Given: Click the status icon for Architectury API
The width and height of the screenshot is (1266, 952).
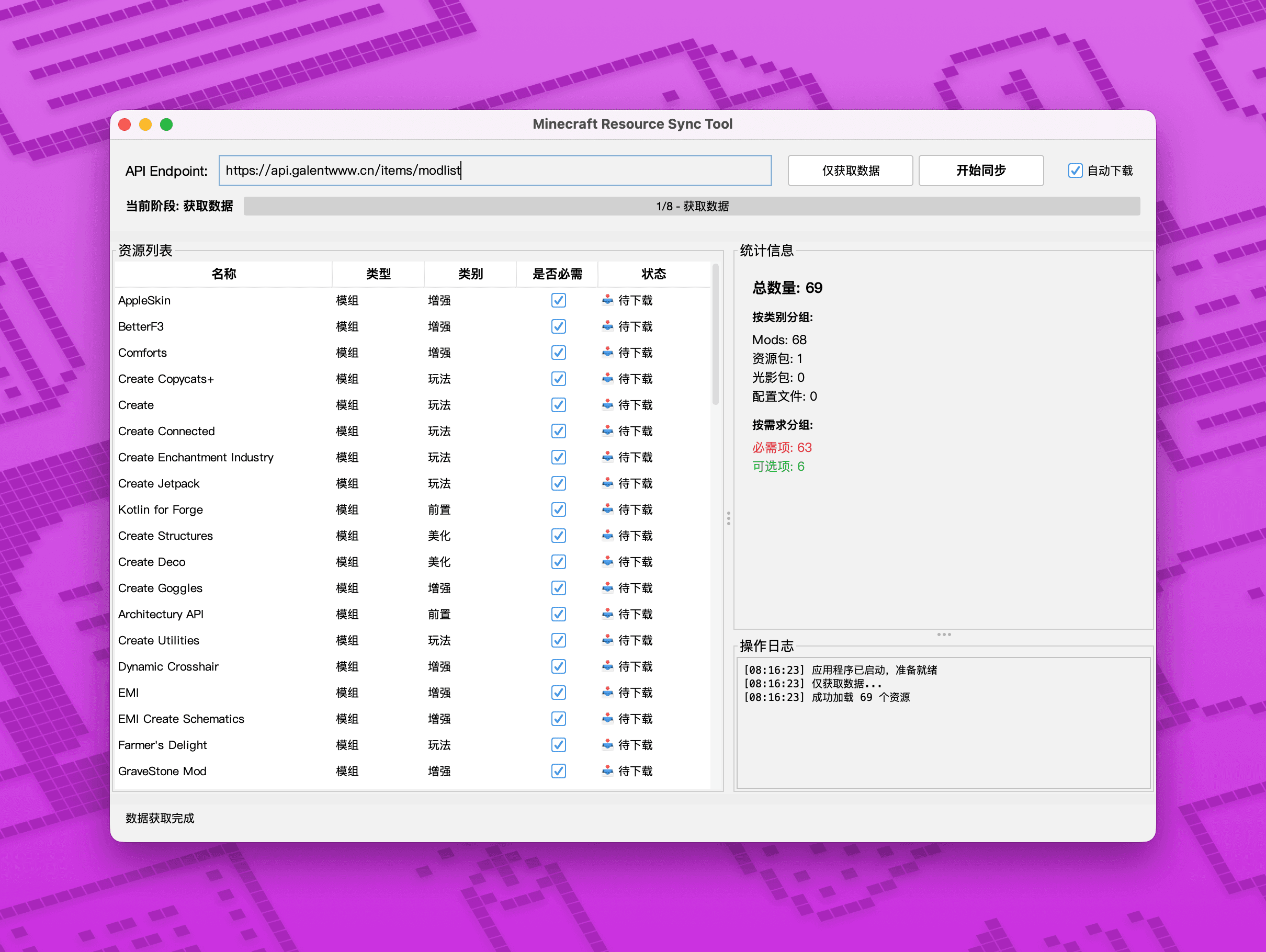Looking at the screenshot, I should pyautogui.click(x=608, y=614).
